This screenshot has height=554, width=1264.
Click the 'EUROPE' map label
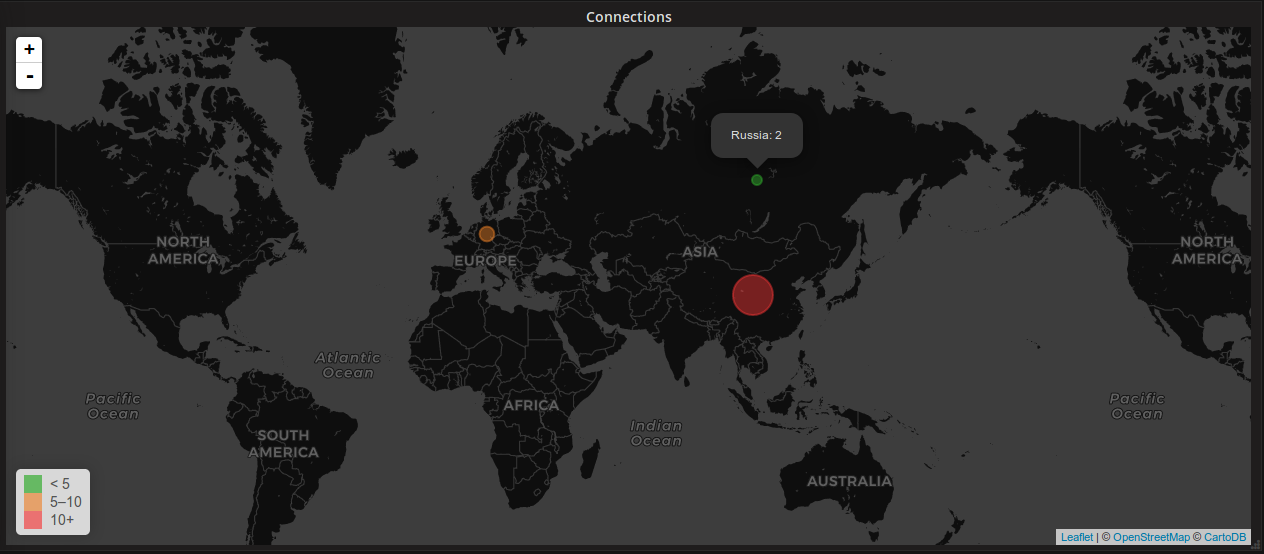point(485,261)
